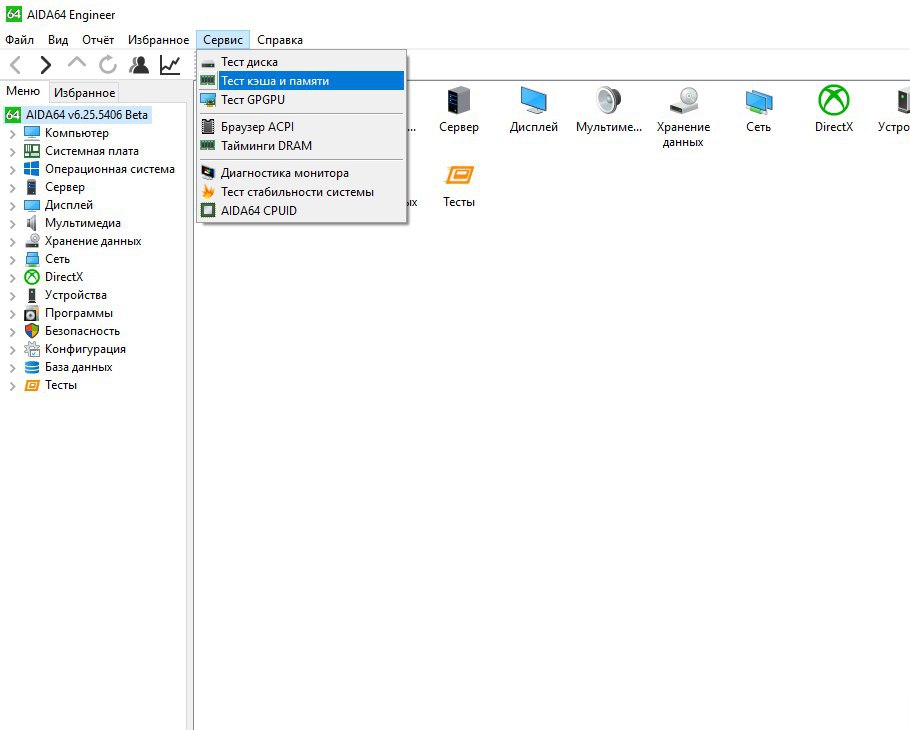Screen dimensions: 910x730
Task: Select Конфигурация in the tree
Action: tap(85, 349)
